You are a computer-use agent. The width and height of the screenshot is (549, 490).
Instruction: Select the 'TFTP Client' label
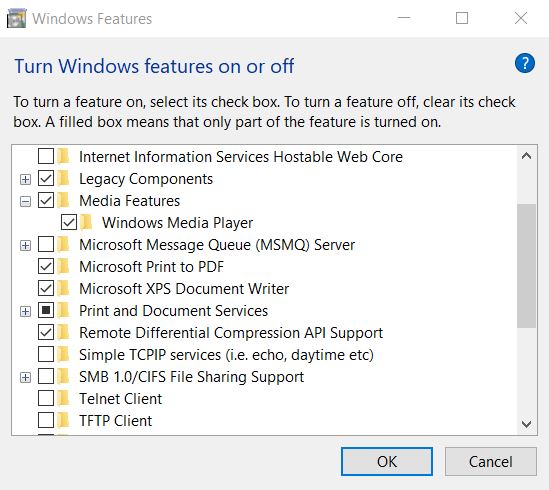pyautogui.click(x=116, y=421)
